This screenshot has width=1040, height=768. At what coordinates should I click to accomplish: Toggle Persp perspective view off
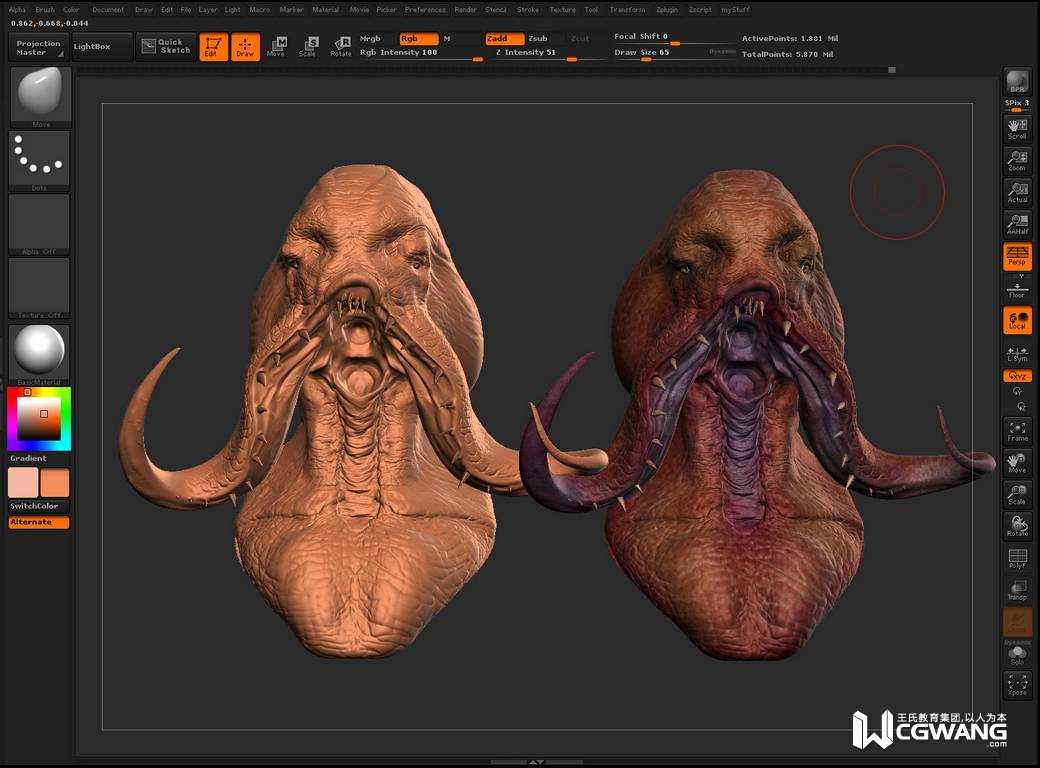(1017, 256)
